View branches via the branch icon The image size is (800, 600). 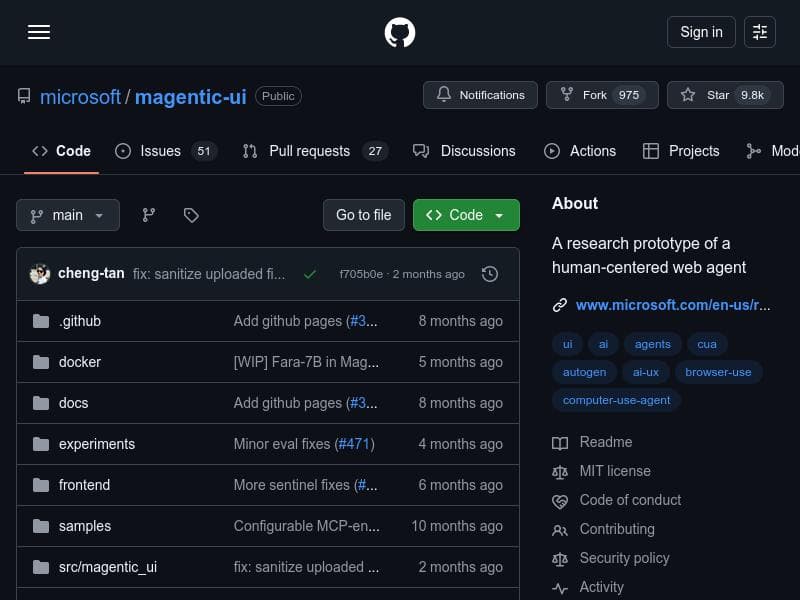click(x=148, y=215)
